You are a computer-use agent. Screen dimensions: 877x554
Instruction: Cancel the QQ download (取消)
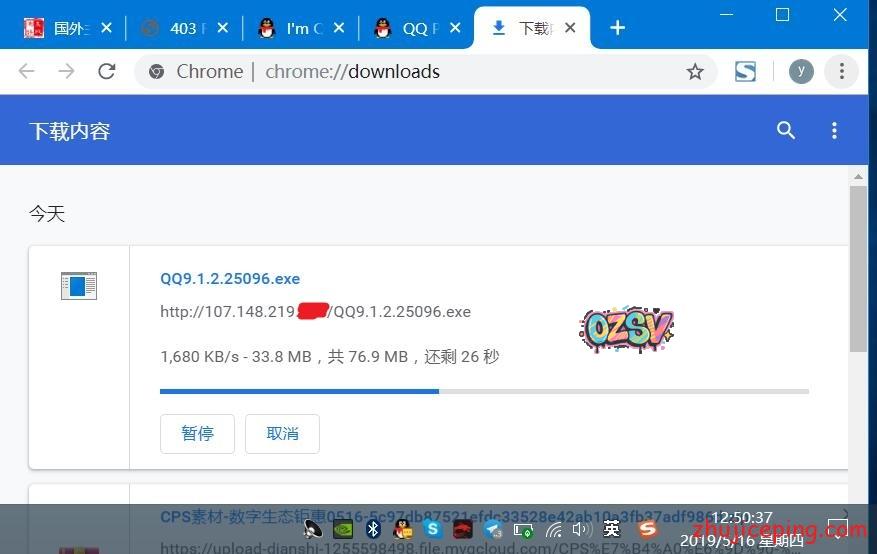coord(282,434)
